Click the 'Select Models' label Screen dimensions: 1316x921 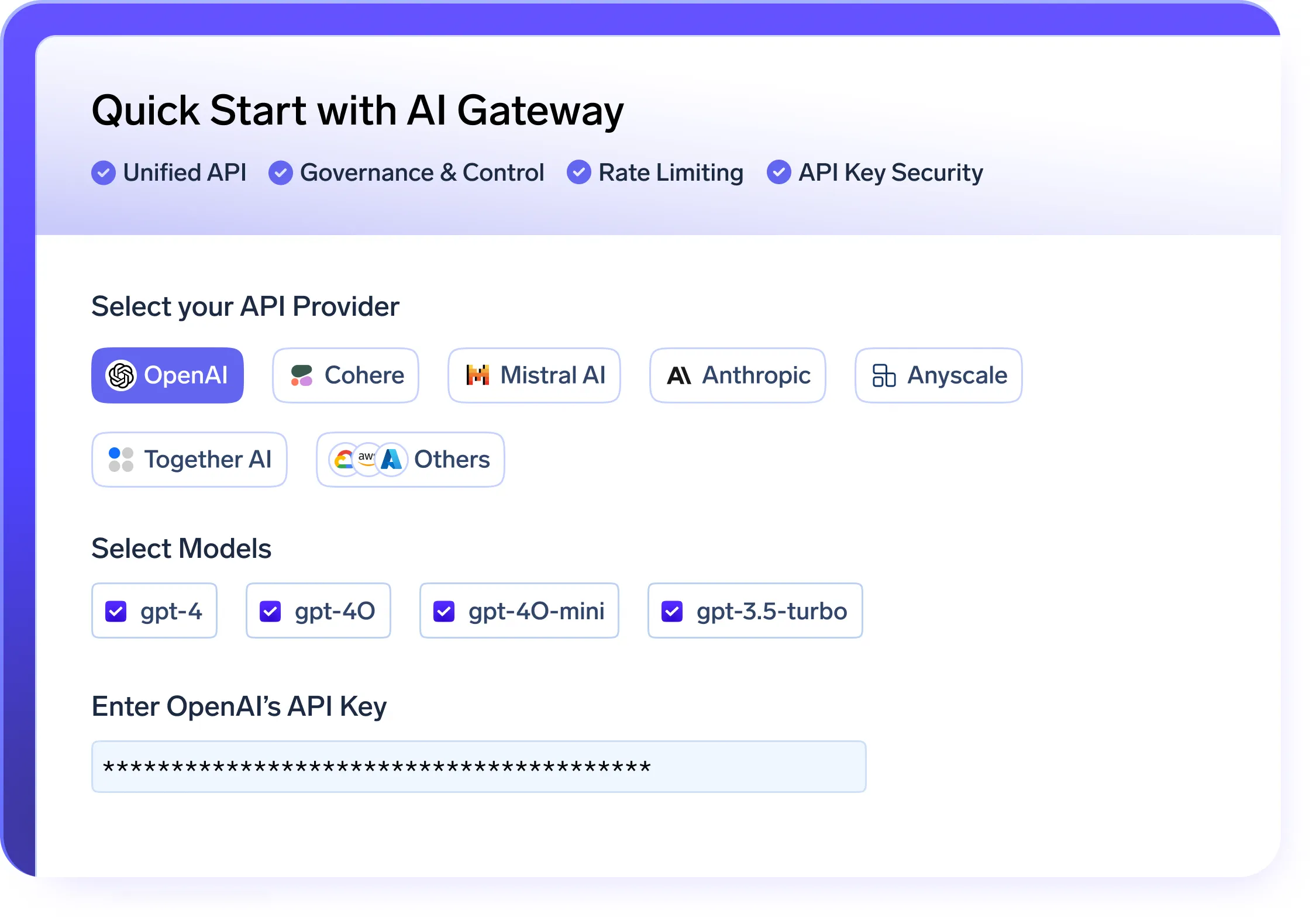tap(181, 549)
